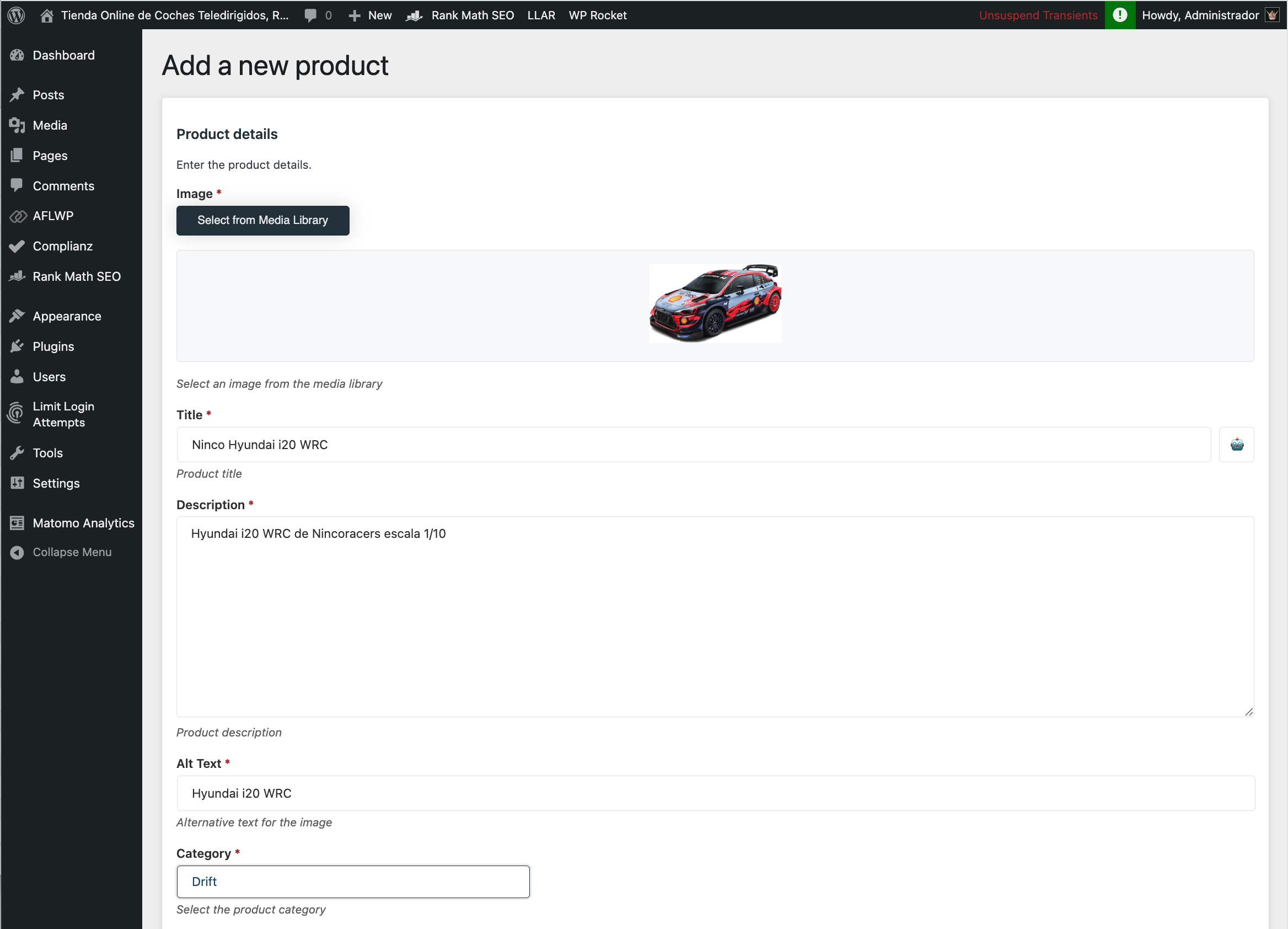Click Select from Media Library
Viewport: 1288px width, 929px height.
(262, 221)
